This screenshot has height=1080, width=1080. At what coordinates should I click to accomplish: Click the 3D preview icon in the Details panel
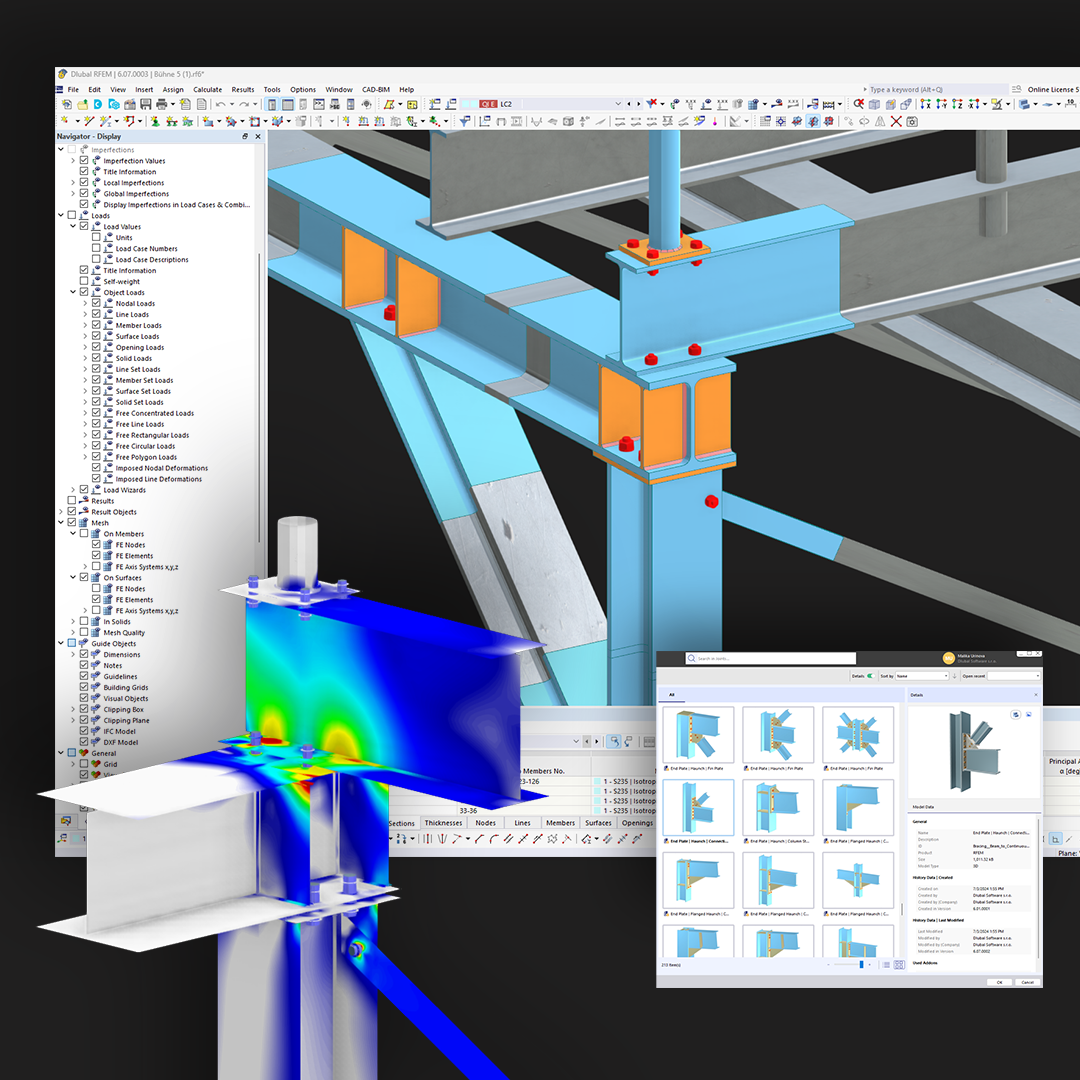click(1015, 715)
